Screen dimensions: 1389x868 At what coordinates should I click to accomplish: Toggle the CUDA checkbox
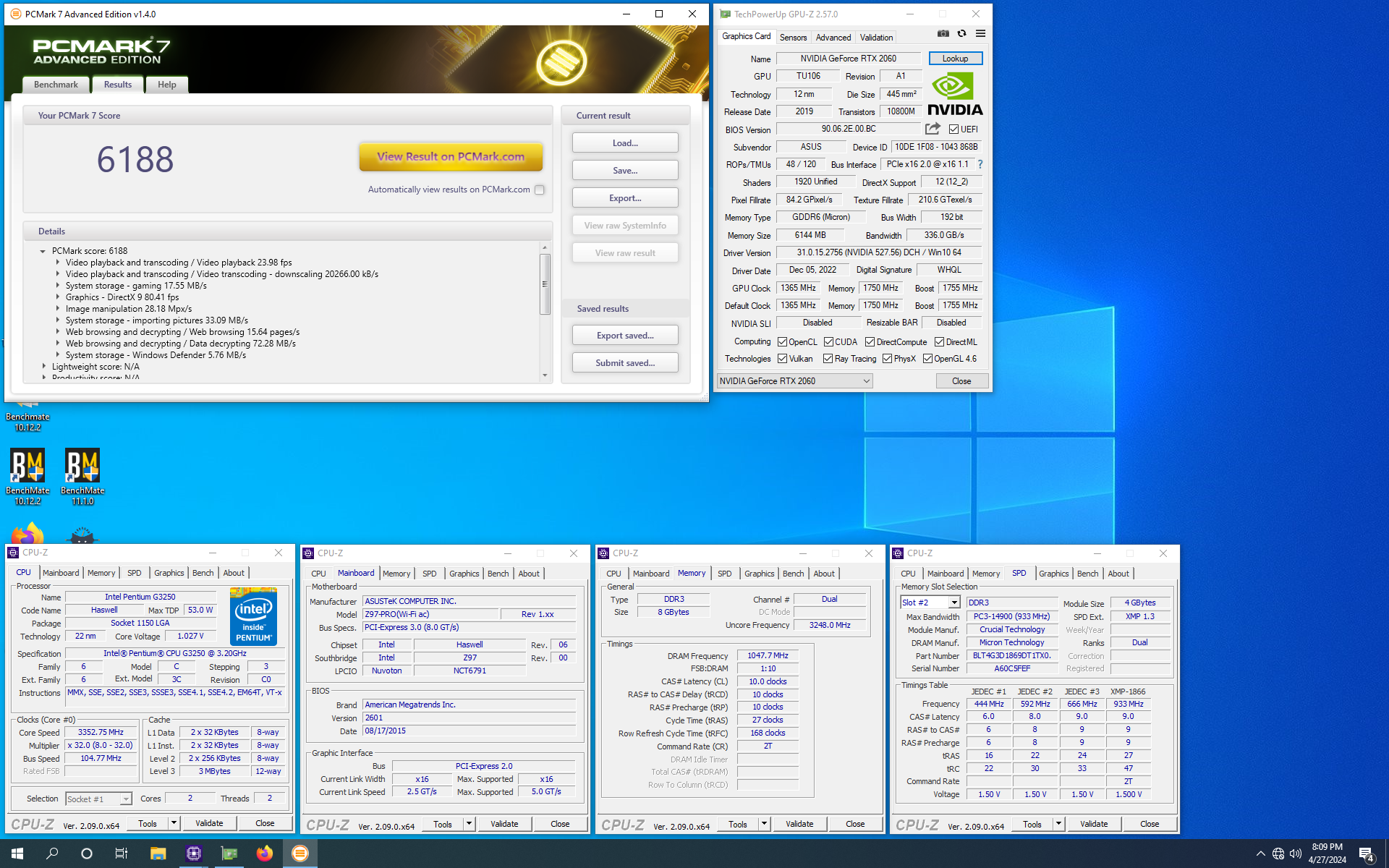(828, 342)
